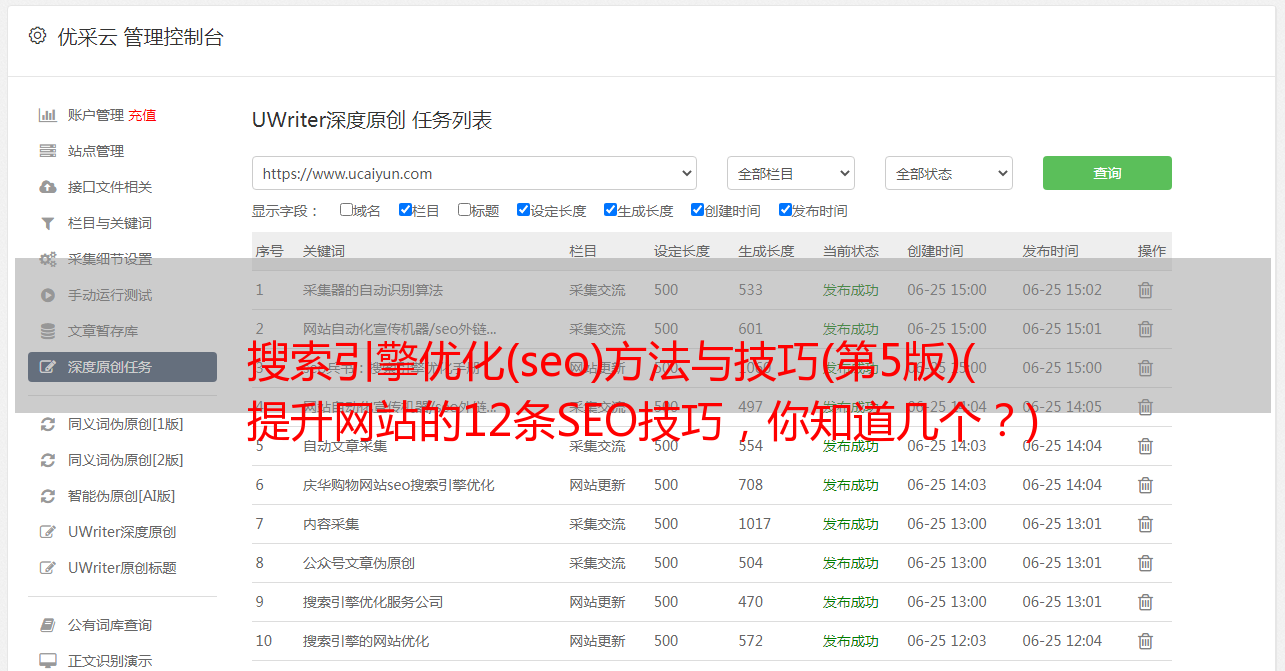Open the 全部栏目 dropdown
Image resolution: width=1285 pixels, height=671 pixels.
791,173
